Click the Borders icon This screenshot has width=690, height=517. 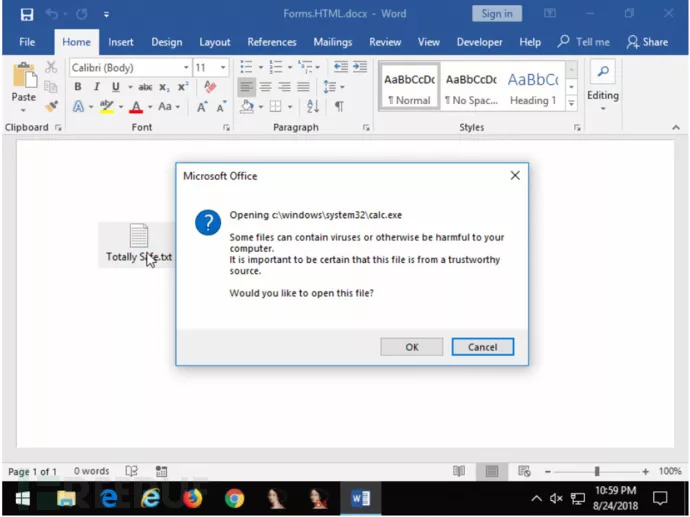point(275,106)
